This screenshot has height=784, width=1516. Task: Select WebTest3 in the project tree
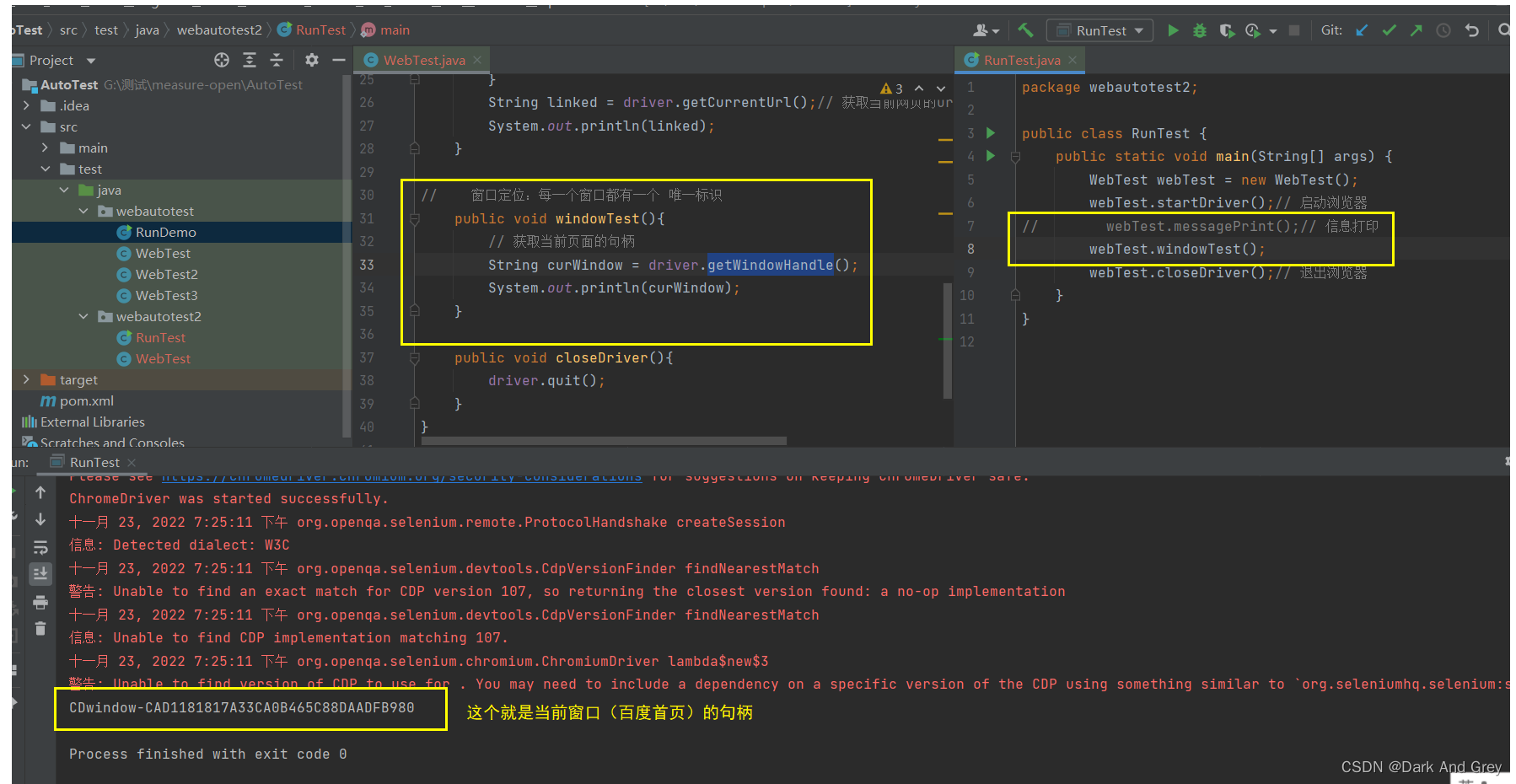(x=166, y=295)
